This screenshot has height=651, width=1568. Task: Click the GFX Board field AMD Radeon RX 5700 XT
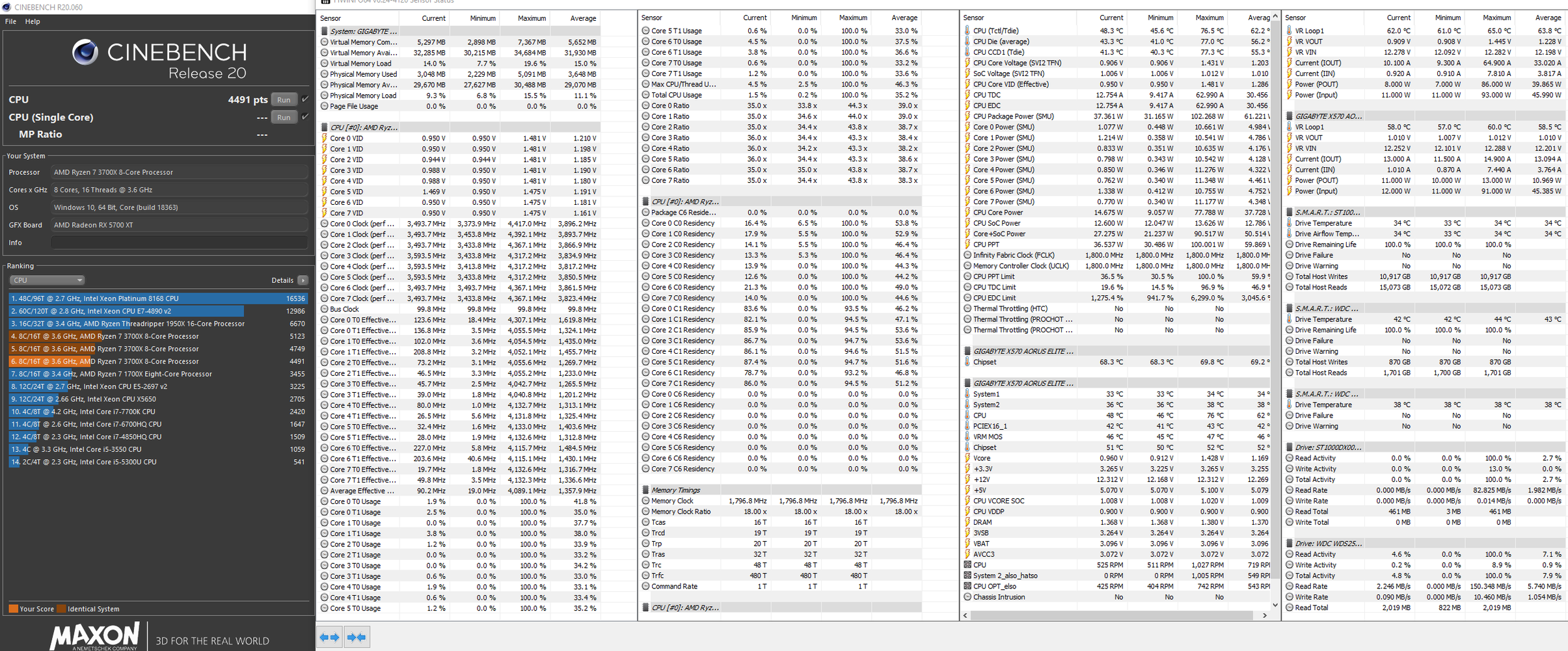pyautogui.click(x=179, y=225)
